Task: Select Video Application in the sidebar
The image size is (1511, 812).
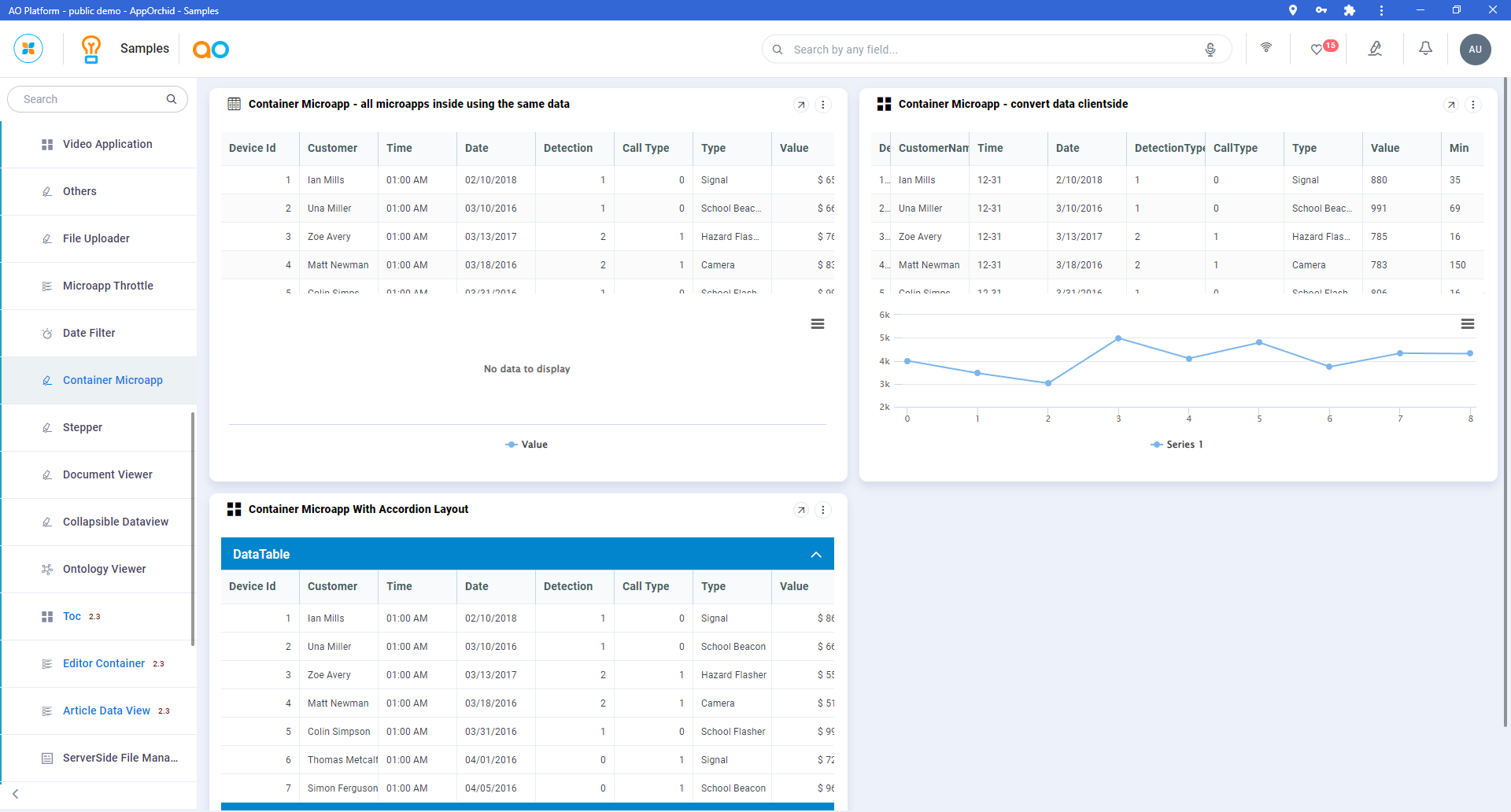Action: tap(107, 144)
